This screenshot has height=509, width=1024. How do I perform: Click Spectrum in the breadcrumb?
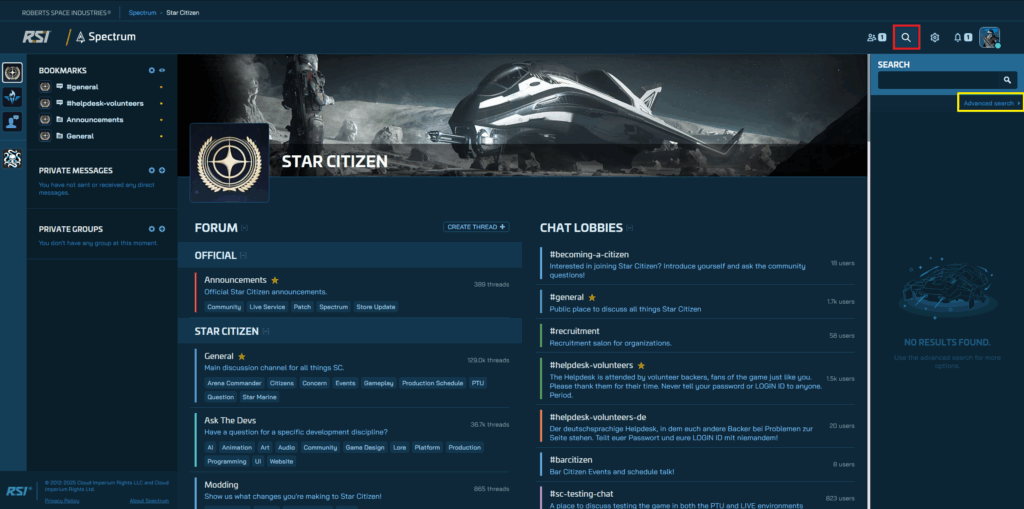(142, 12)
